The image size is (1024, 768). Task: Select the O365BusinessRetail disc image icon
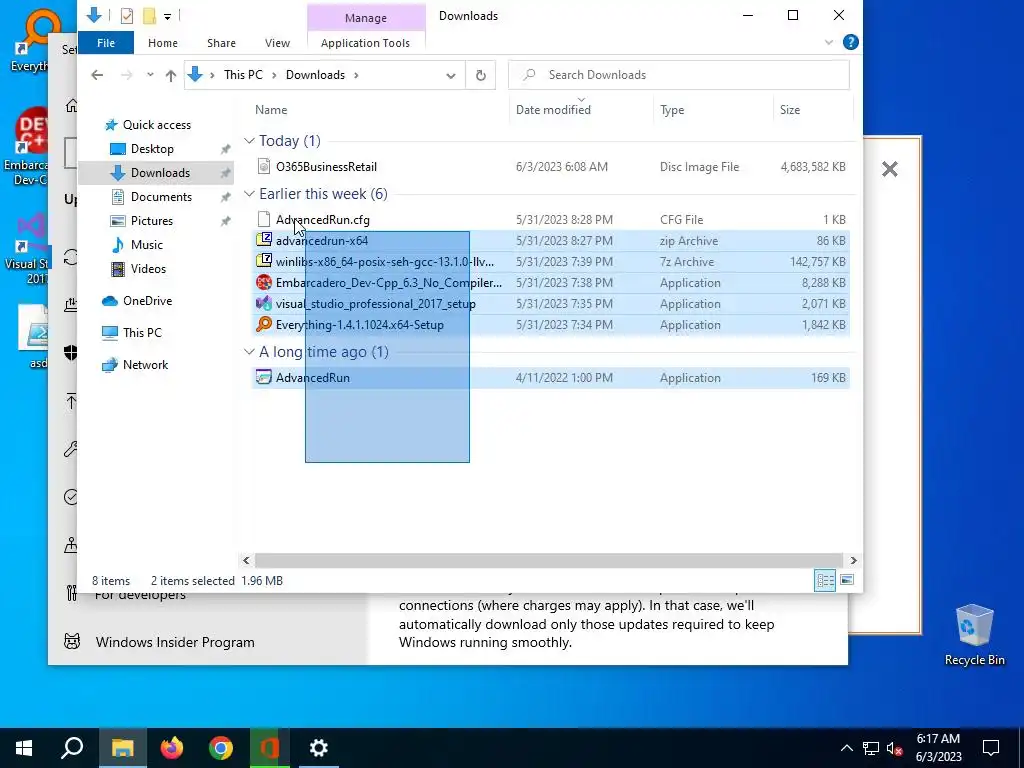pyautogui.click(x=264, y=167)
